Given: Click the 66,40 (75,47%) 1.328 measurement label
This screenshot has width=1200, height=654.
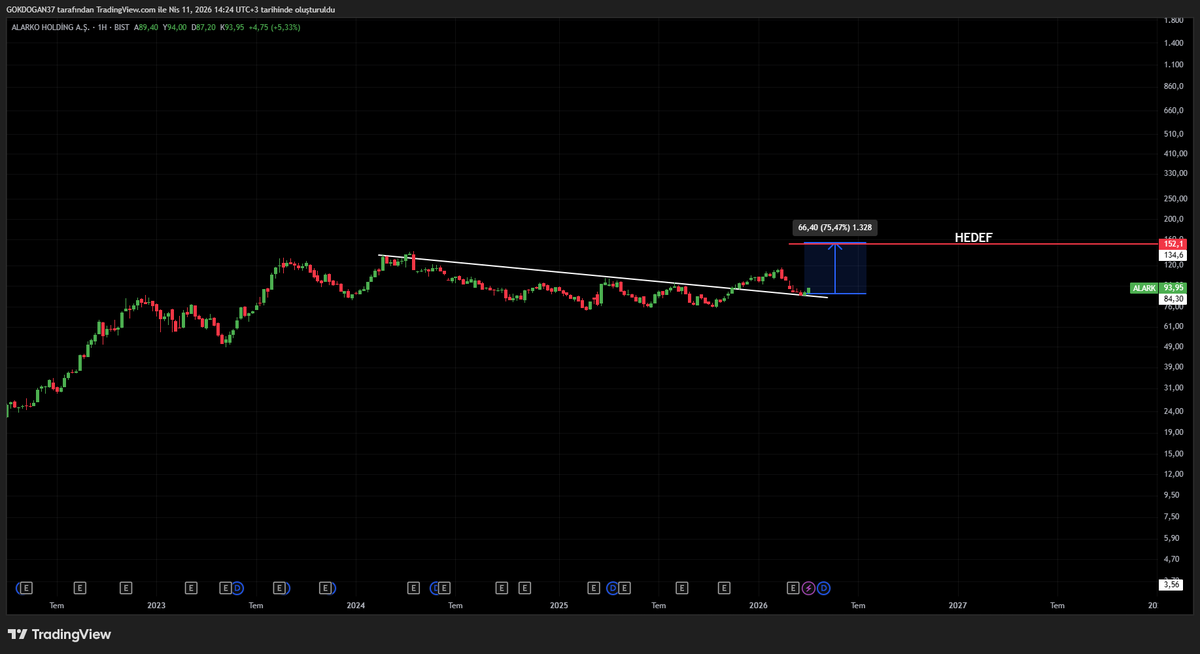Looking at the screenshot, I should point(835,227).
